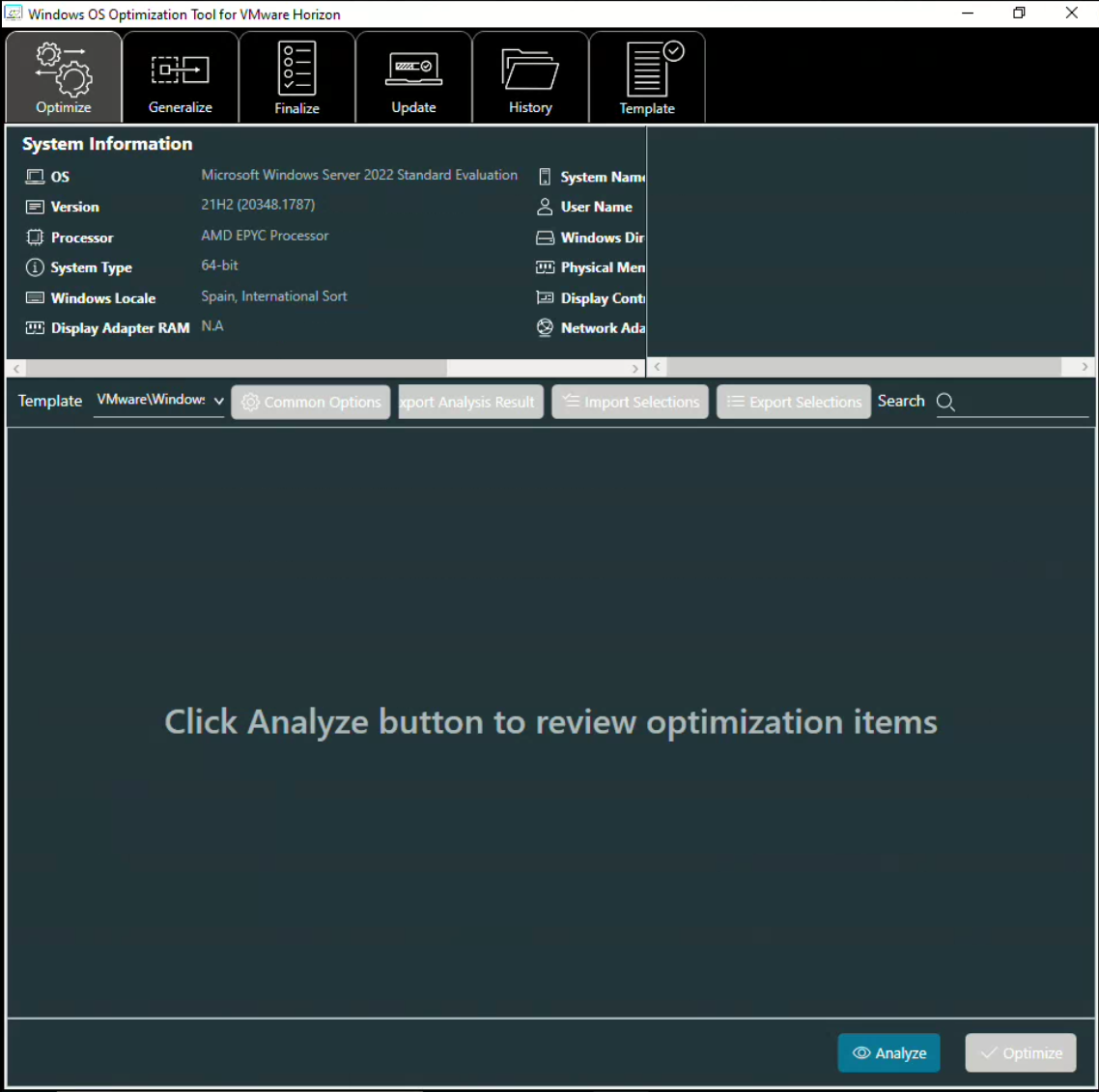The height and width of the screenshot is (1092, 1099).
Task: Click the Common Options button
Action: click(311, 402)
